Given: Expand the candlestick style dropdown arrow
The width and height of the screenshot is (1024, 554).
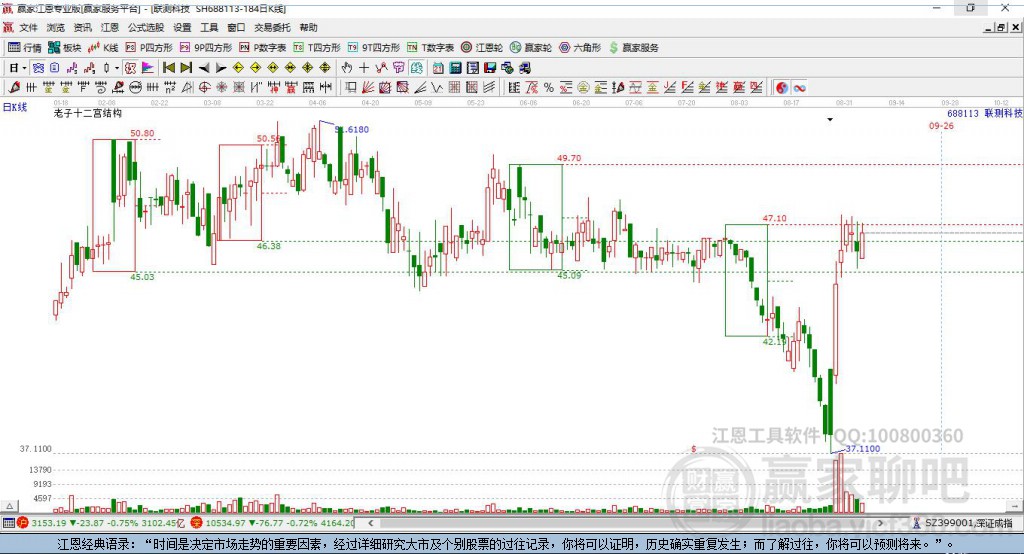Looking at the screenshot, I should [x=117, y=68].
